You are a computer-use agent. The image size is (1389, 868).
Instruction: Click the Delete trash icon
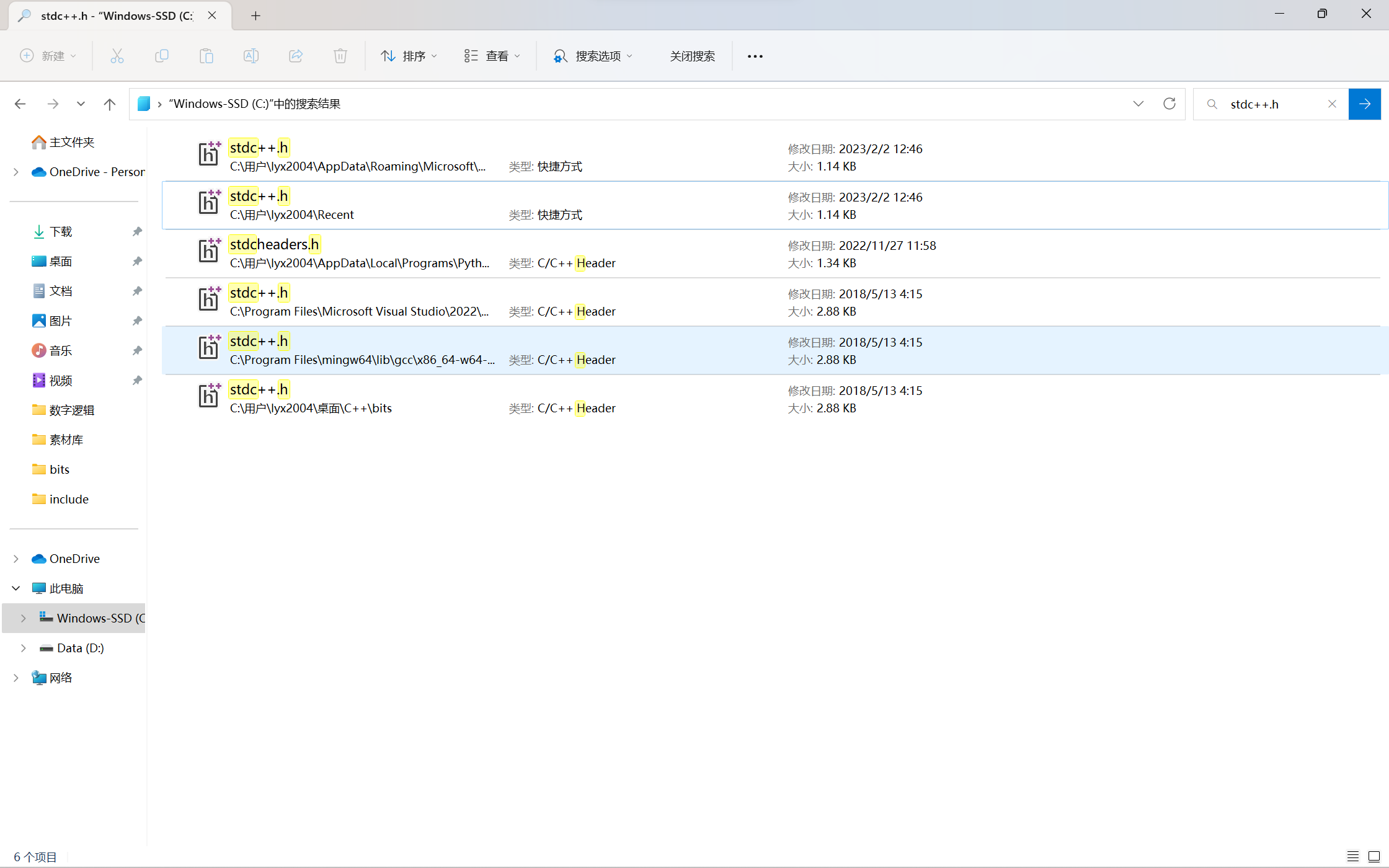point(340,56)
